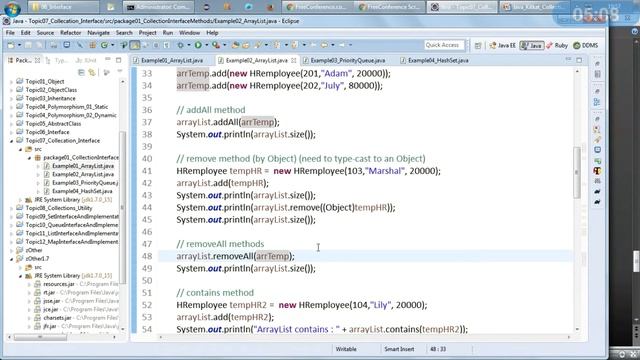
Task: Open the Navigate menu
Action: tap(98, 33)
